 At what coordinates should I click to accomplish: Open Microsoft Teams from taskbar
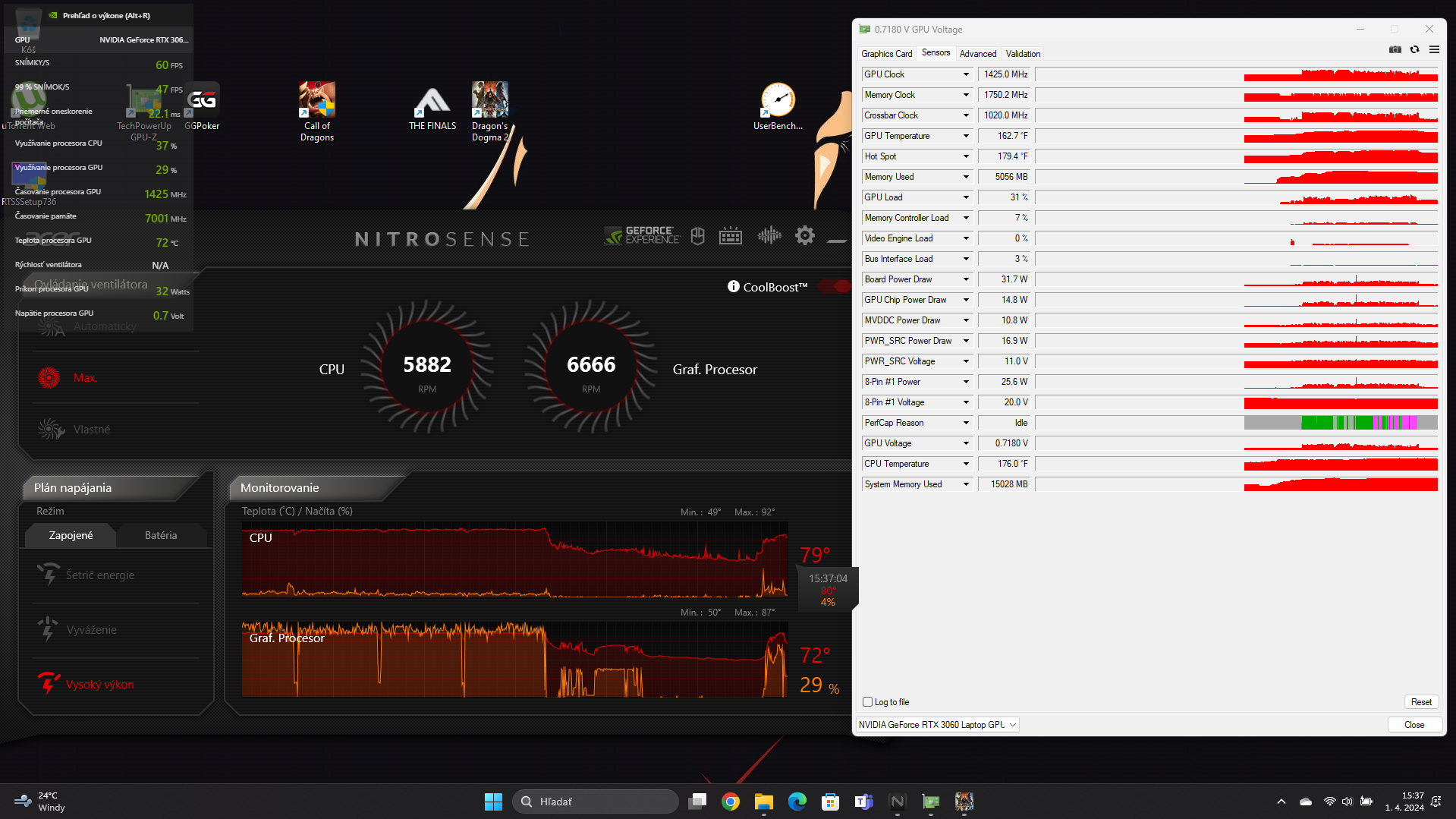coord(863,802)
